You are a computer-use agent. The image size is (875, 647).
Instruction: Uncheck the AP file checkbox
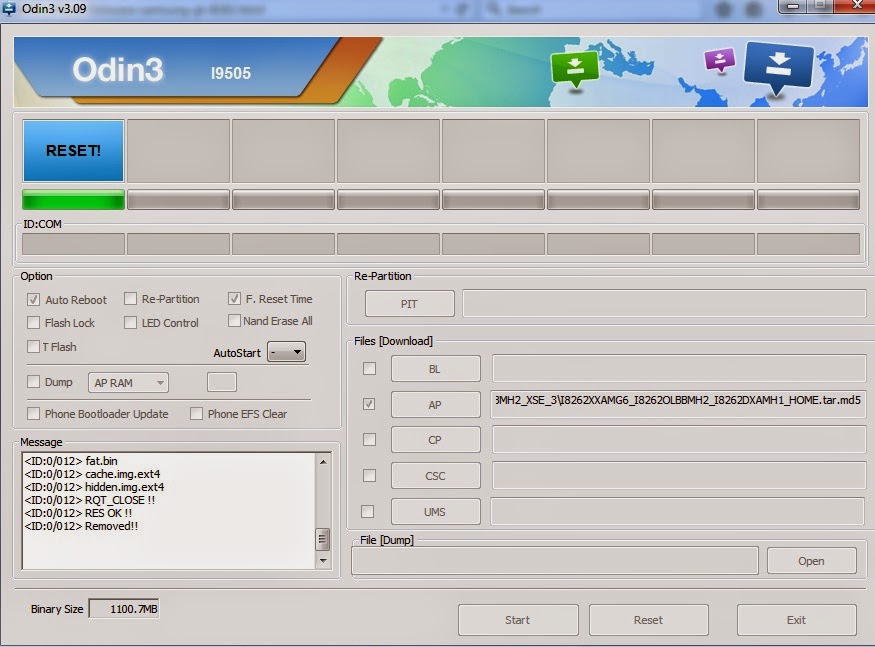coord(369,404)
